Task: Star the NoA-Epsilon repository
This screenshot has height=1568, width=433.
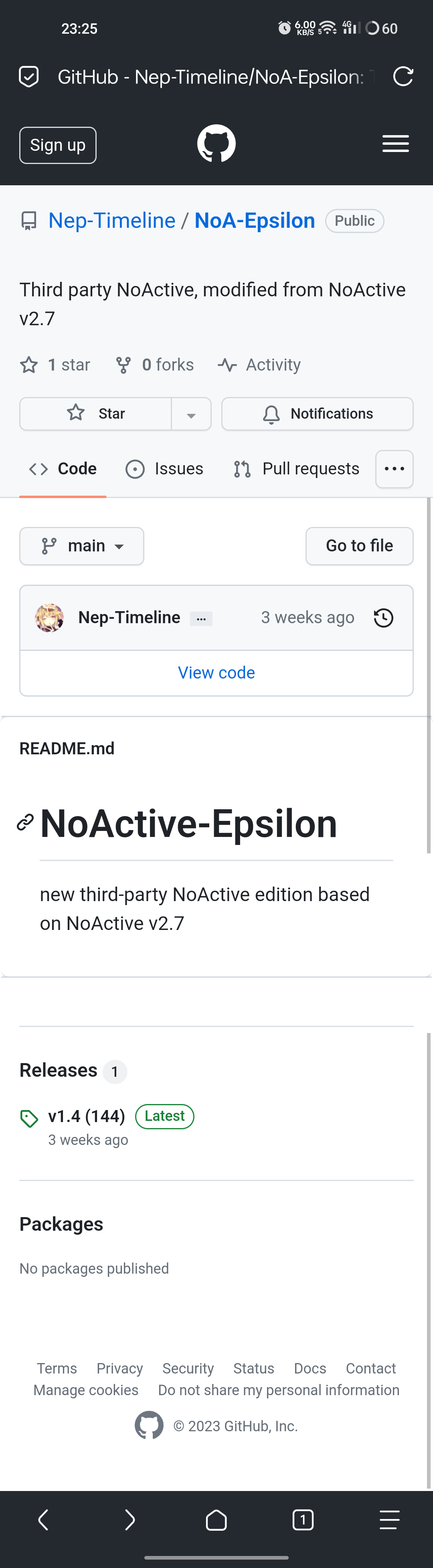Action: [x=95, y=414]
